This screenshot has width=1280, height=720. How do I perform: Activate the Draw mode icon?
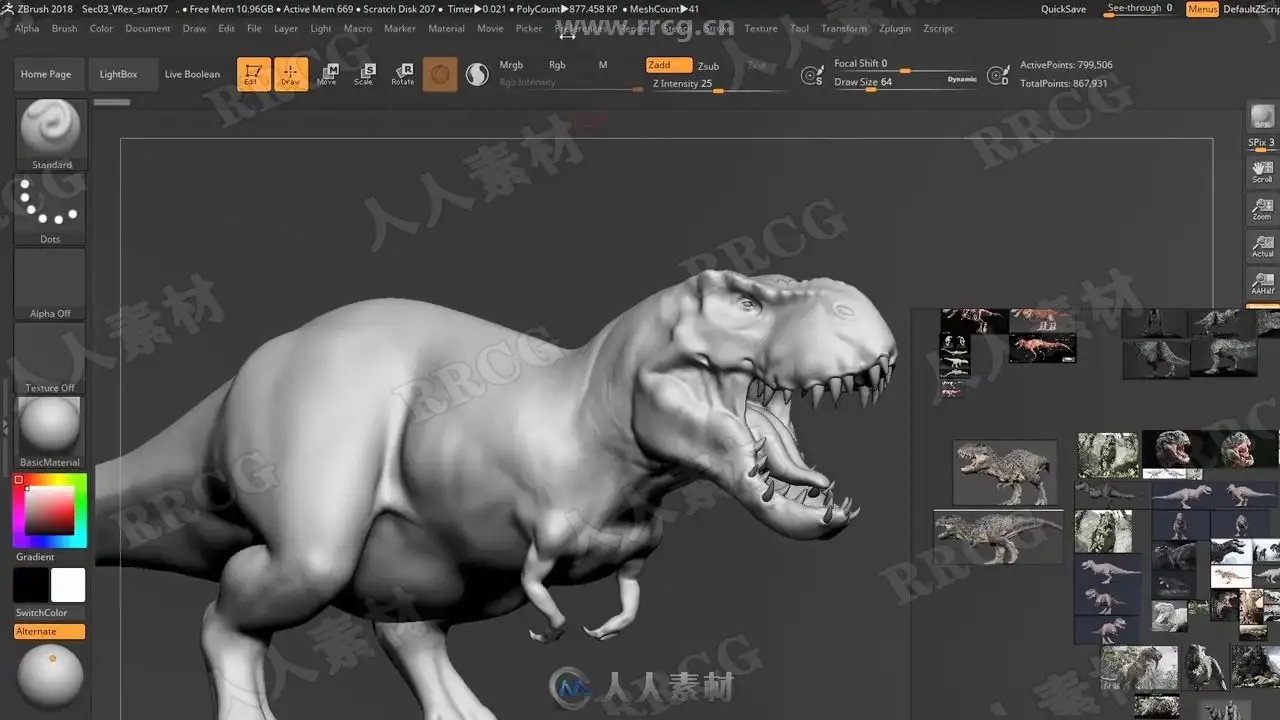[290, 74]
